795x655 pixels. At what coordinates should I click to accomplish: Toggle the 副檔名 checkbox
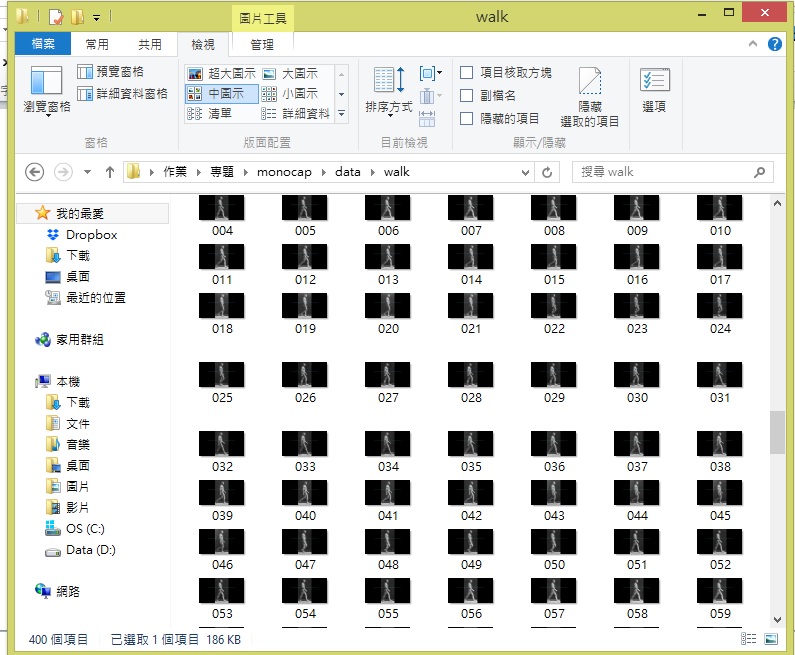coord(467,96)
